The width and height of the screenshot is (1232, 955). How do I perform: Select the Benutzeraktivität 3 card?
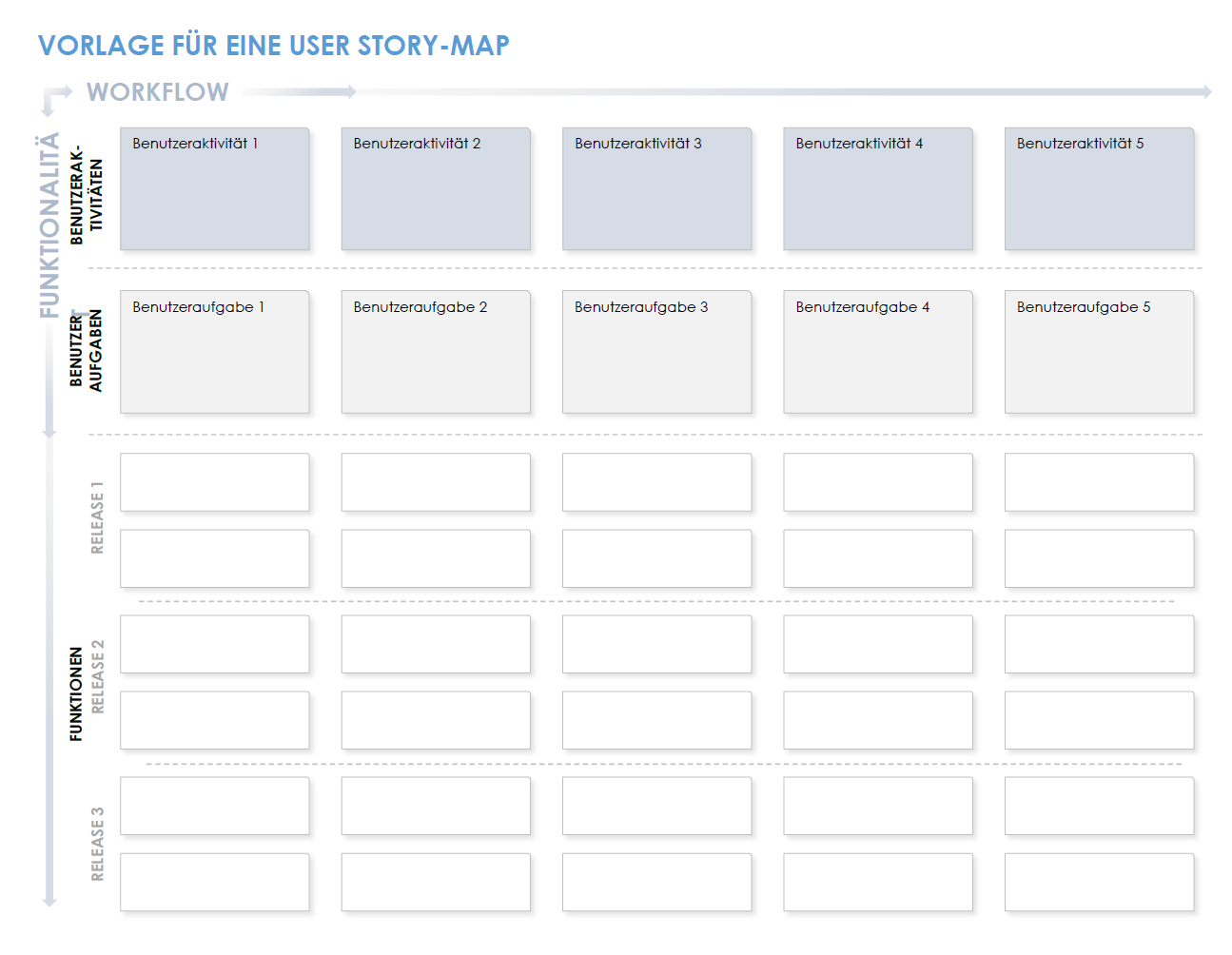pyautogui.click(x=657, y=188)
